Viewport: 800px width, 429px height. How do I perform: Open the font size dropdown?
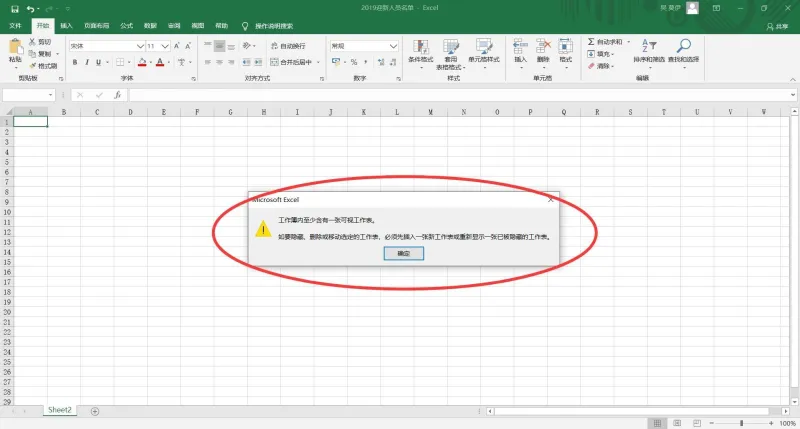point(165,46)
